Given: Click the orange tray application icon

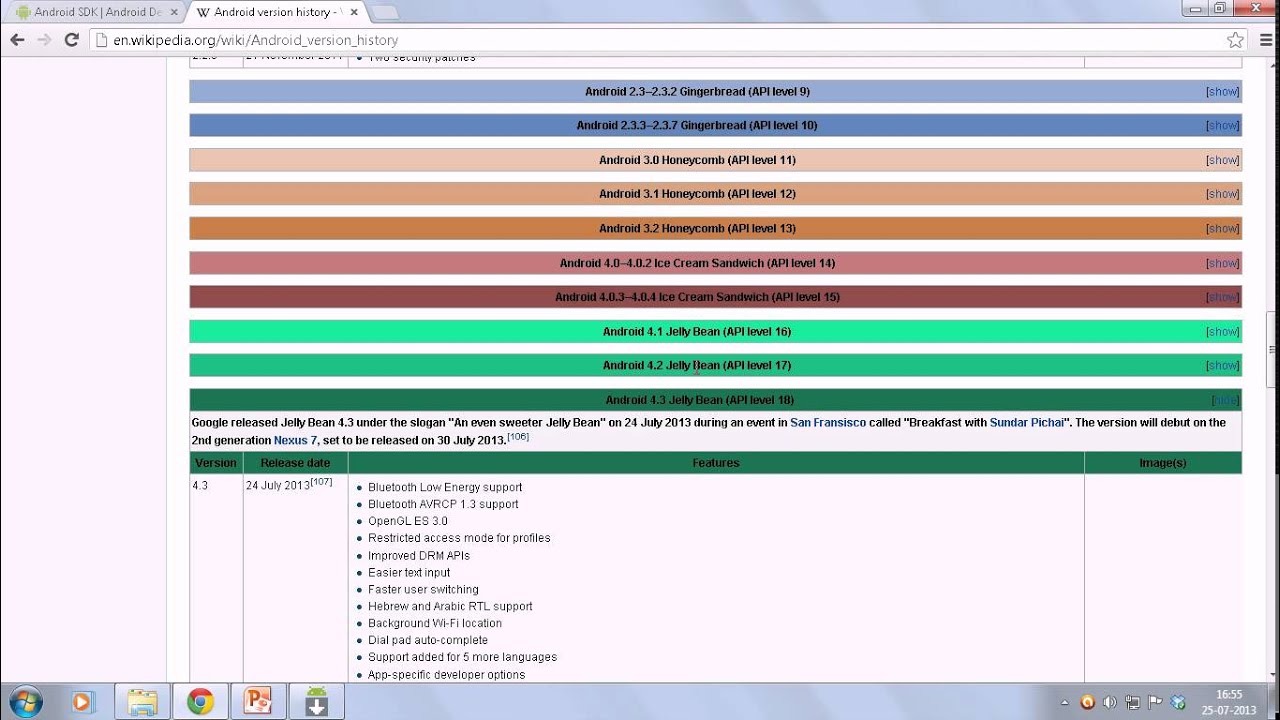Looking at the screenshot, I should click(x=1088, y=702).
